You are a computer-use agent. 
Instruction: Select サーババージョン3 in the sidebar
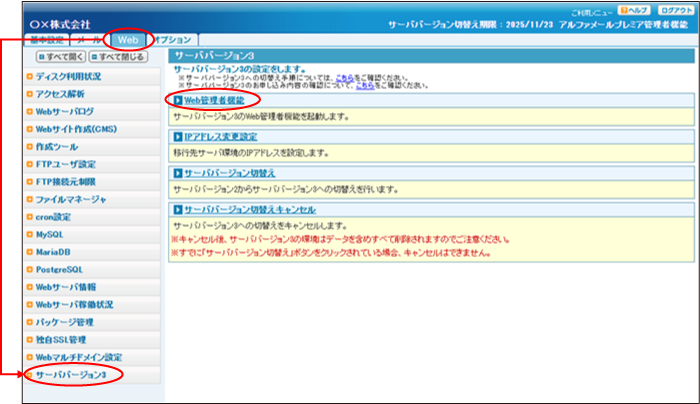(x=70, y=375)
